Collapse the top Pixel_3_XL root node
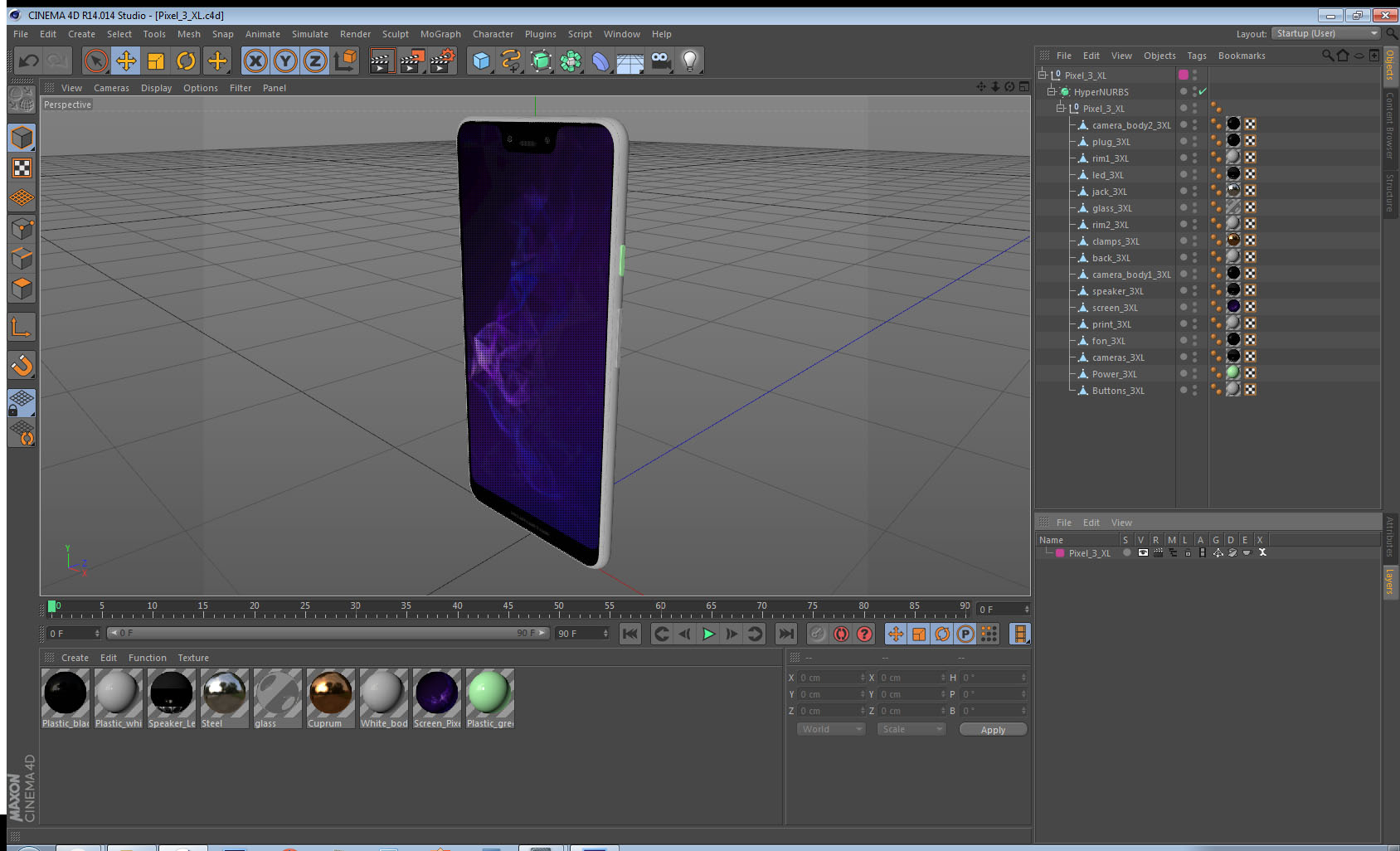 [x=1042, y=75]
